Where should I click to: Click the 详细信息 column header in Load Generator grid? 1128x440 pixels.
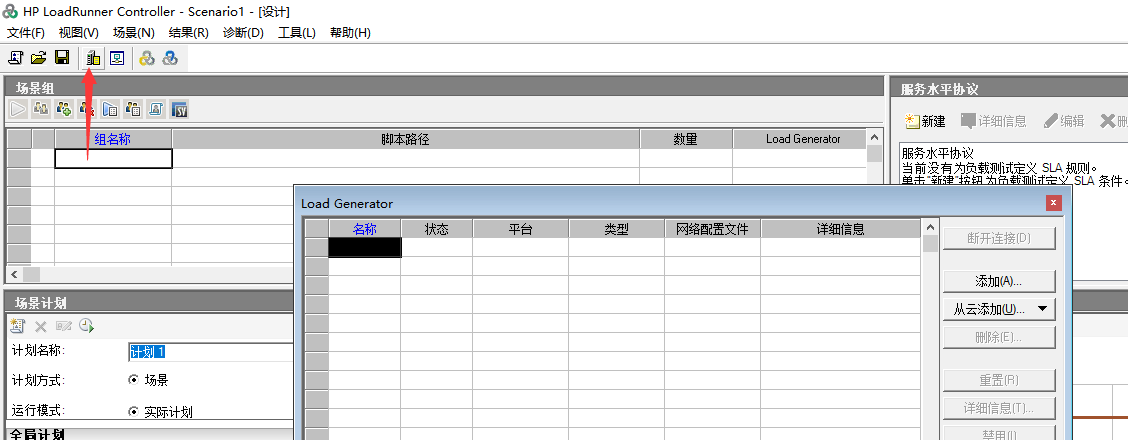[840, 229]
